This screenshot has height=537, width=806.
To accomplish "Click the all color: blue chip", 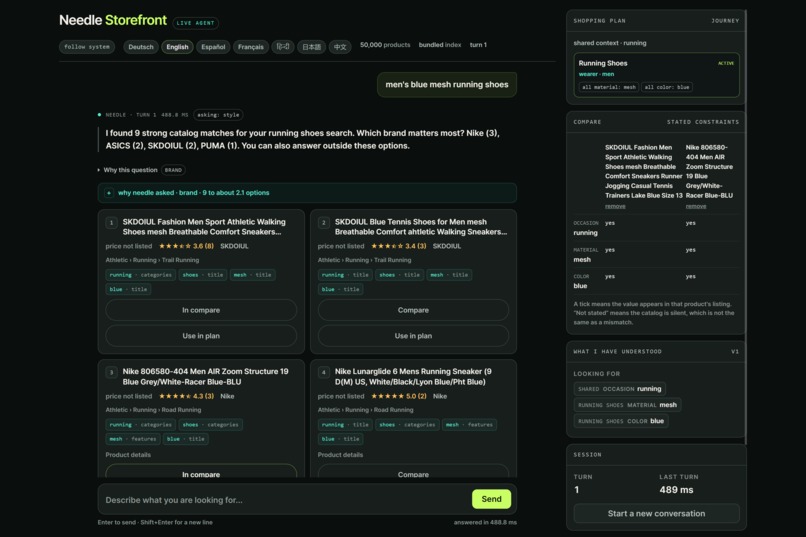I will pyautogui.click(x=667, y=87).
